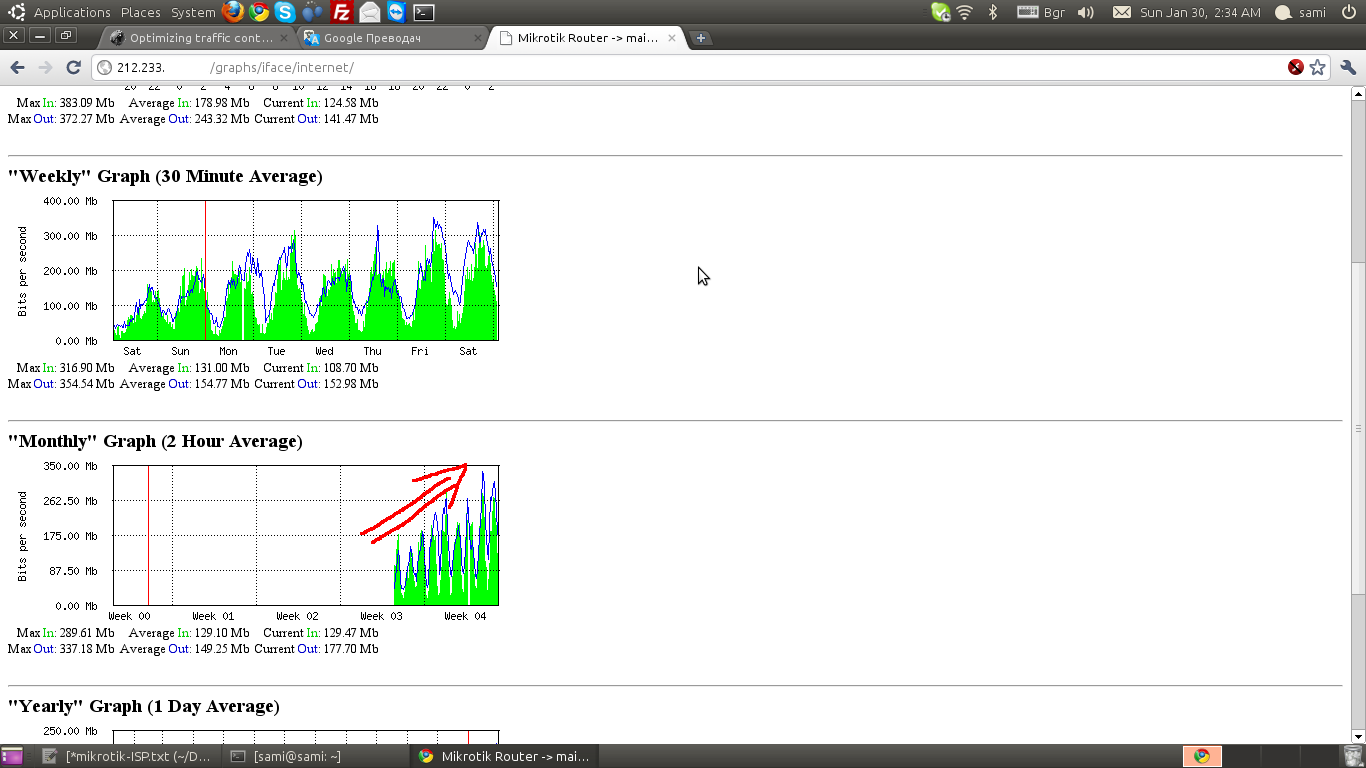Switch to sami@sami terminal taskbar window
This screenshot has width=1366, height=768.
click(x=313, y=756)
